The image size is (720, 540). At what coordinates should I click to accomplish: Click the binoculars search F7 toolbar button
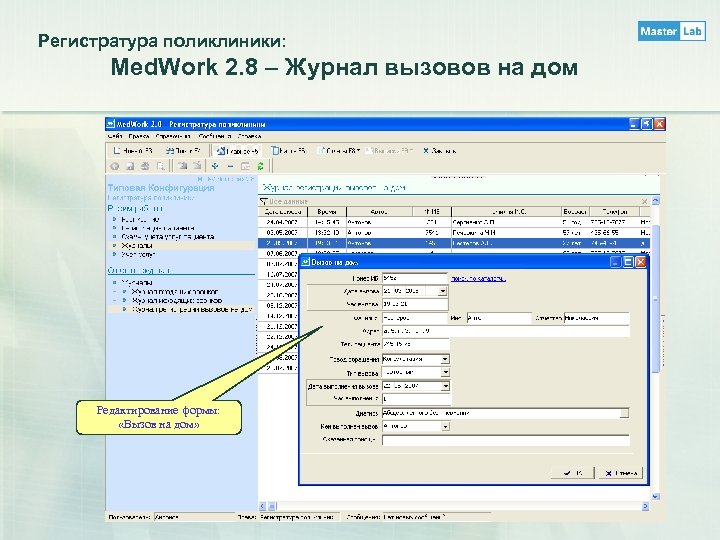[x=183, y=151]
